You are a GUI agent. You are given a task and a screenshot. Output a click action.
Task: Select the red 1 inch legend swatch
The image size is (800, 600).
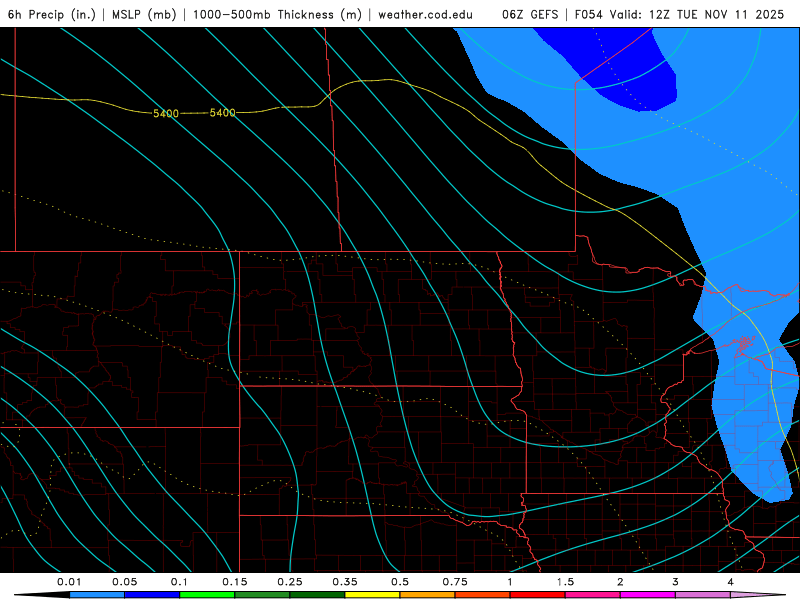(538, 595)
